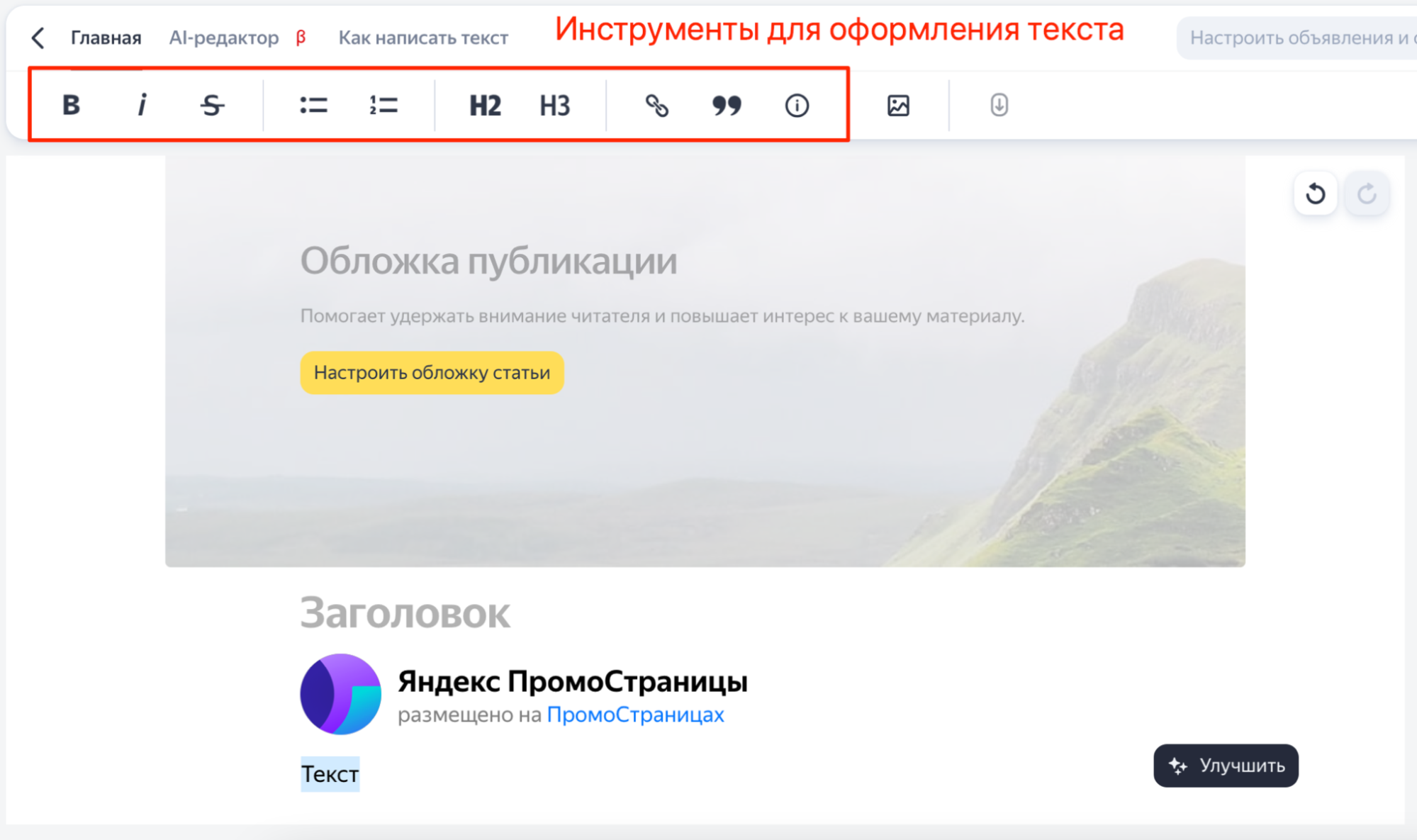1417x840 pixels.
Task: Undo the last edit
Action: pos(1316,194)
